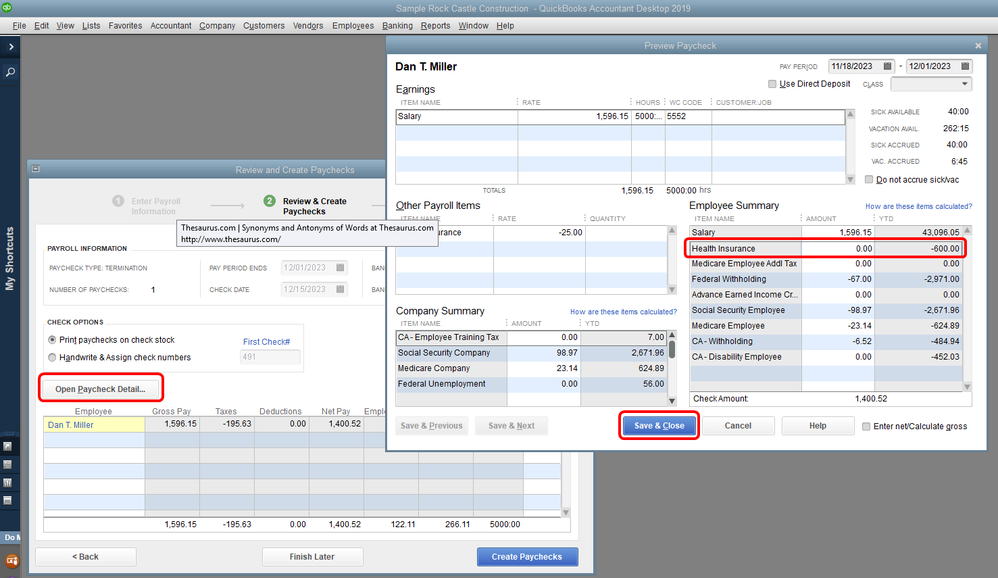Open the pay period start date calendar icon
This screenshot has height=578, width=998.
[887, 66]
